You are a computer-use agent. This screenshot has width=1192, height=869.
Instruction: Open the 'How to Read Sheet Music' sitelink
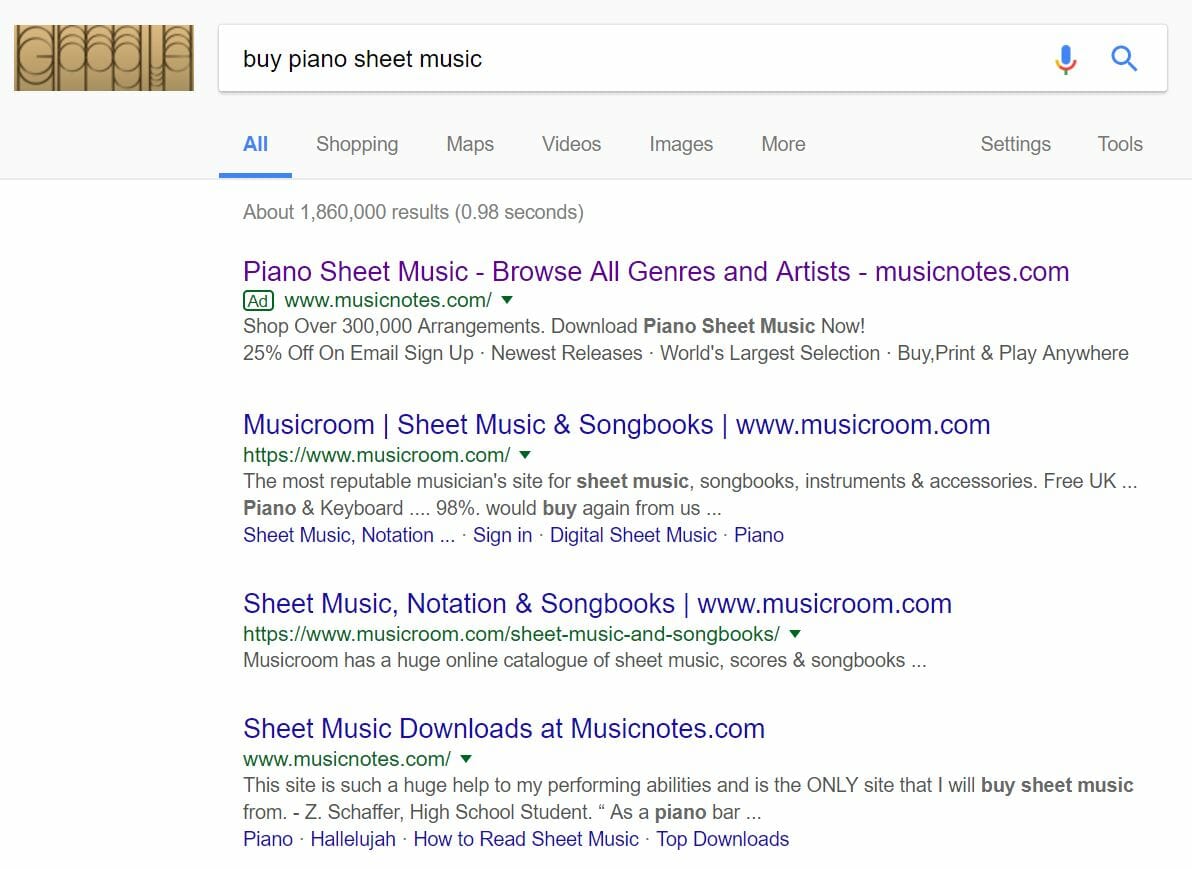[x=526, y=839]
